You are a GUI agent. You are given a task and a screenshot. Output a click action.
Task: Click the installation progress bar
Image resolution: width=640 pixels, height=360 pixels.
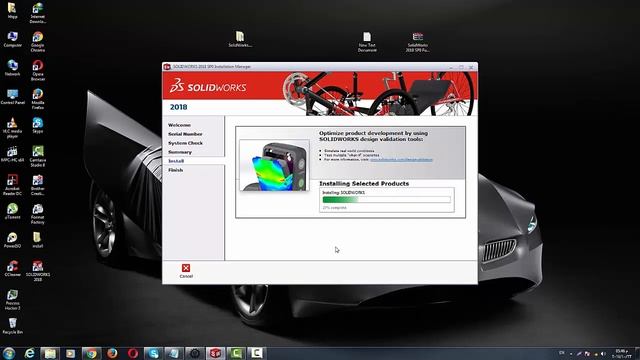pyautogui.click(x=387, y=200)
